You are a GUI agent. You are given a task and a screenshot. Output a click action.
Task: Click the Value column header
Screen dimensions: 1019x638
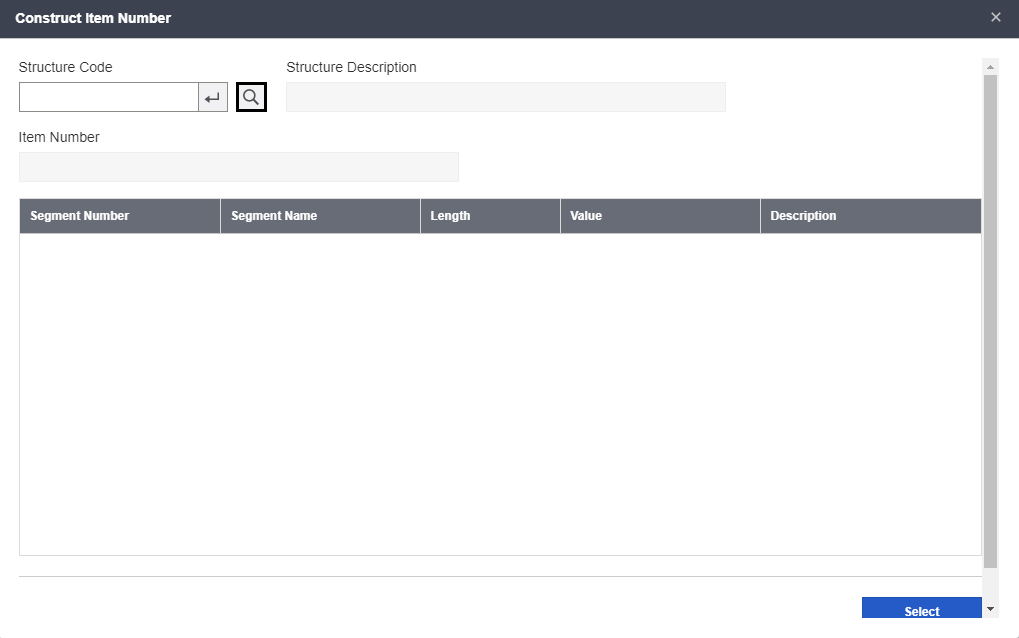(x=585, y=215)
